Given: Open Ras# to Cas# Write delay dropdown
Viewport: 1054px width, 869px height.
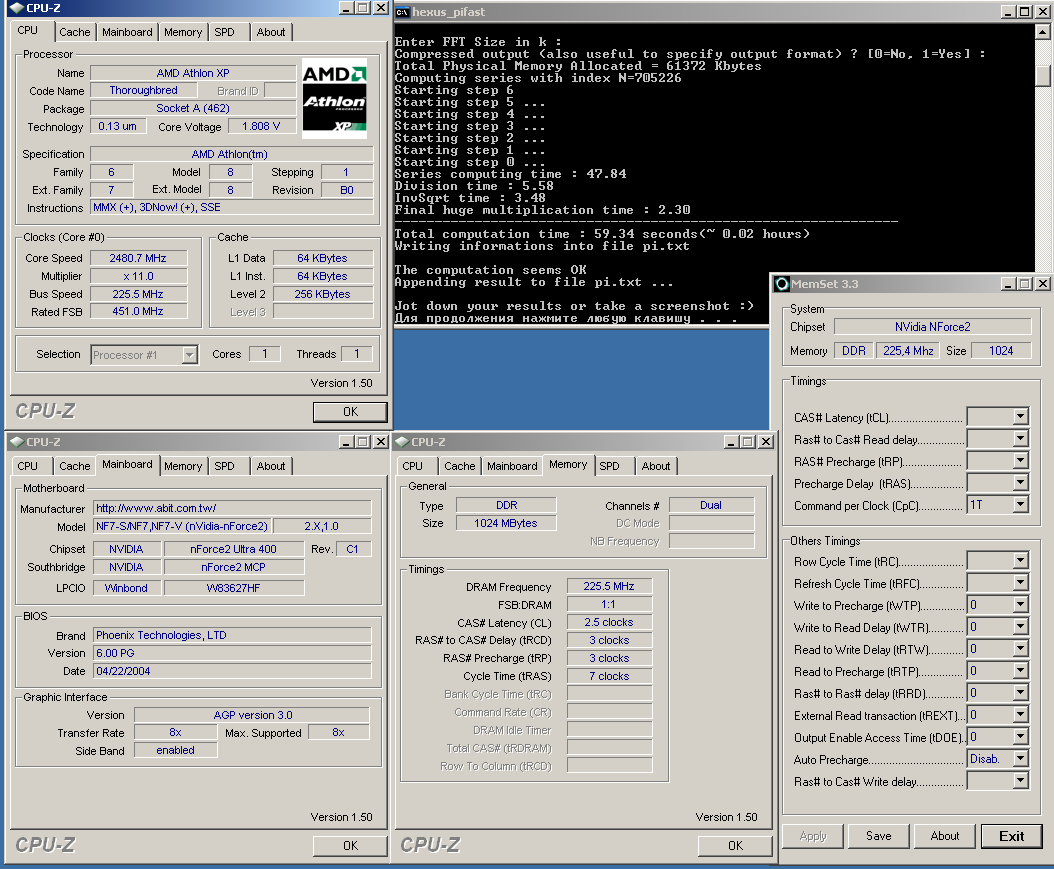Looking at the screenshot, I should [x=1020, y=781].
